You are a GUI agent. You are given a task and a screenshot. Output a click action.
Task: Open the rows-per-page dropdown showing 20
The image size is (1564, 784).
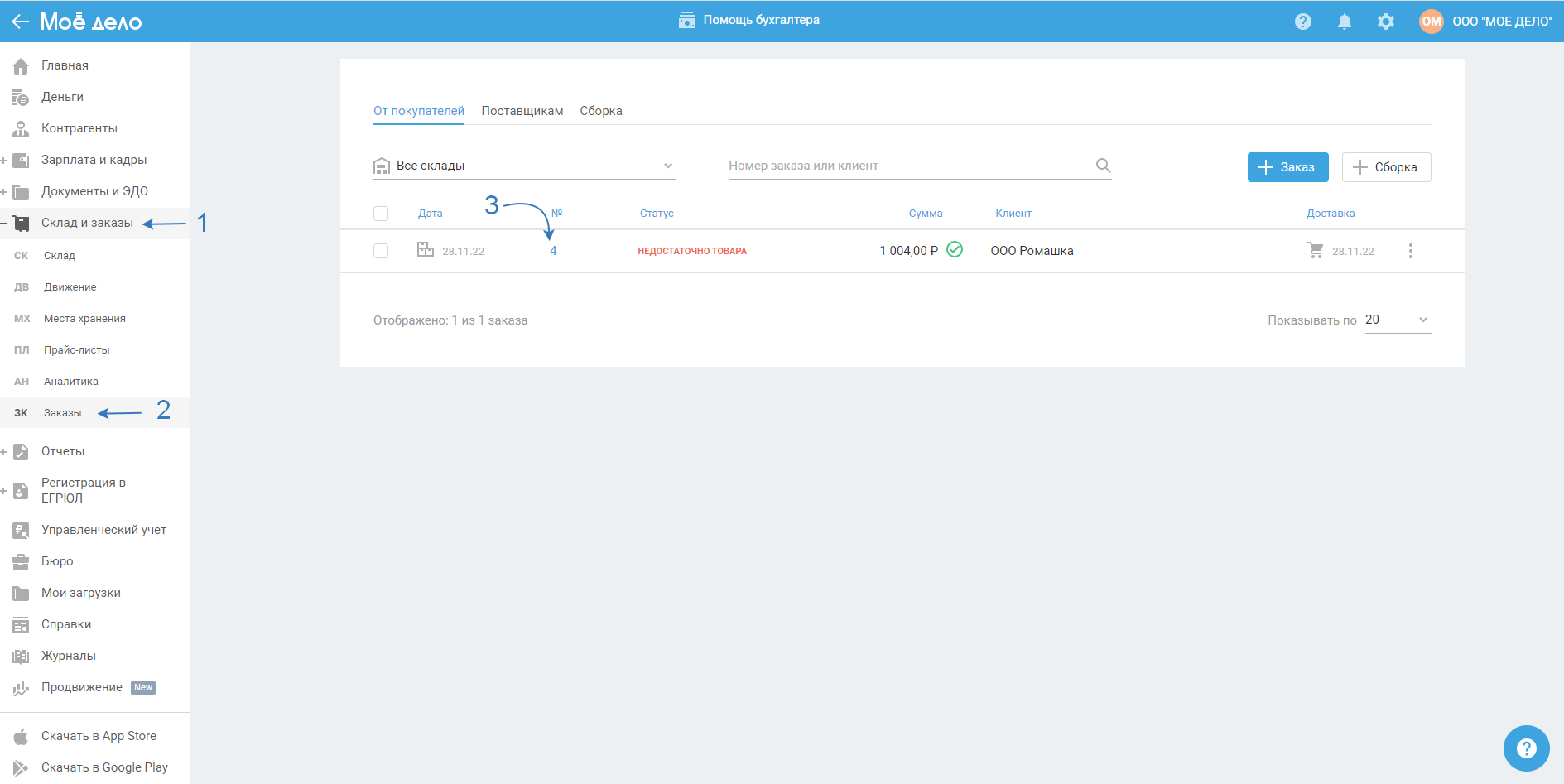(1397, 320)
